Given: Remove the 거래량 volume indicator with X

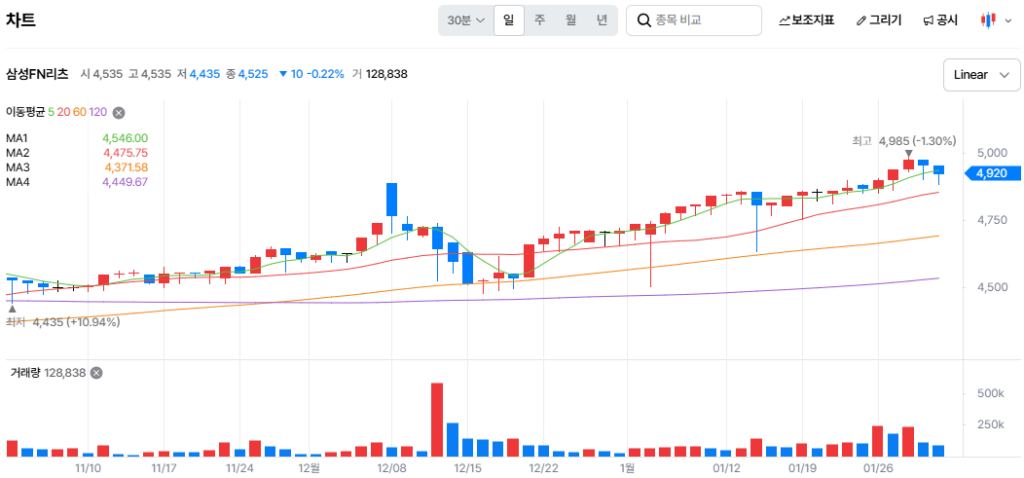Looking at the screenshot, I should tap(96, 373).
